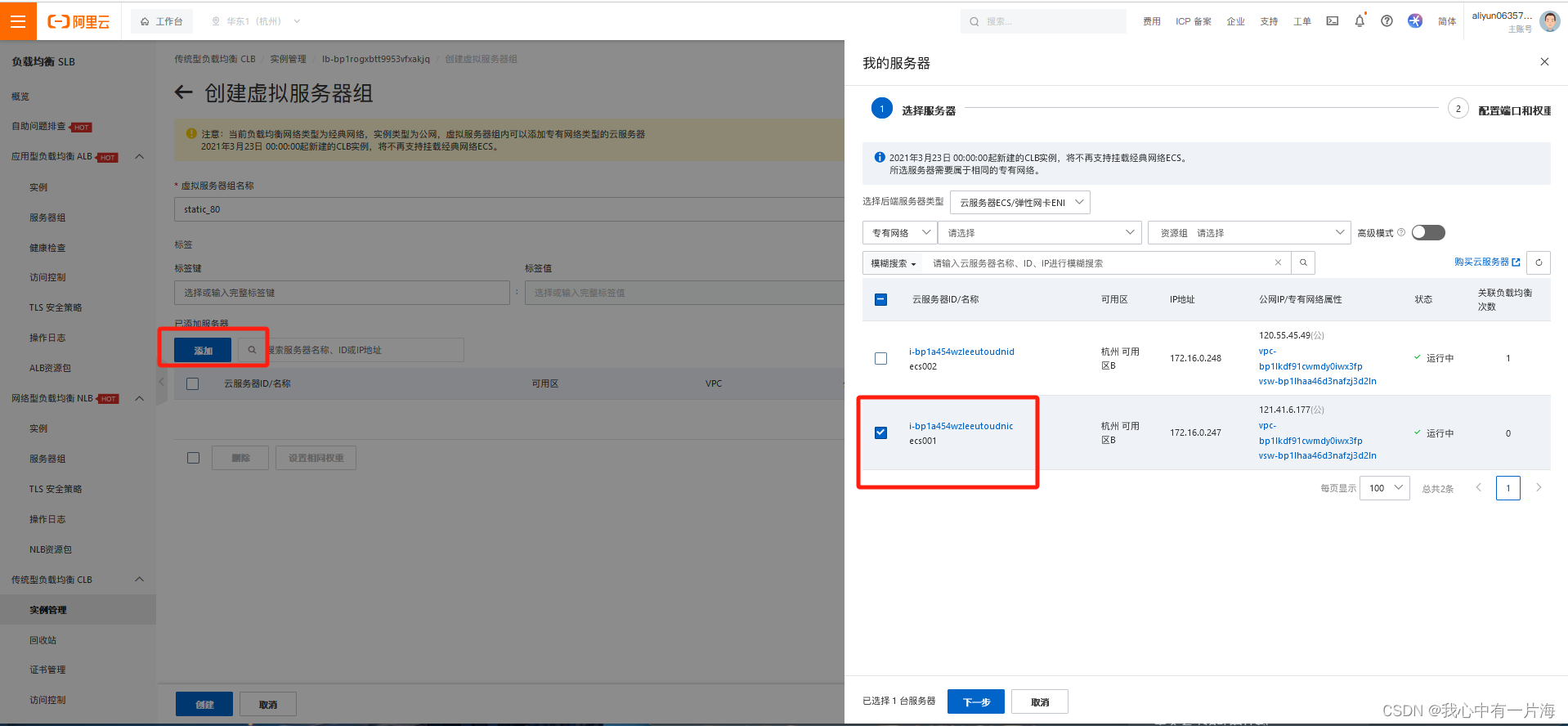The height and width of the screenshot is (726, 1568).
Task: Click the search icon beside Add button
Action: coord(252,350)
